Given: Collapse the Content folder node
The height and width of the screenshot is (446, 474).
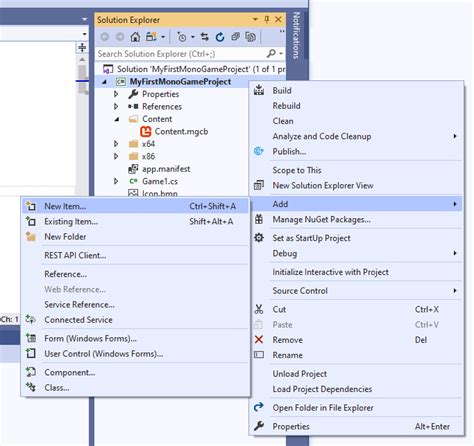Looking at the screenshot, I should click(117, 119).
